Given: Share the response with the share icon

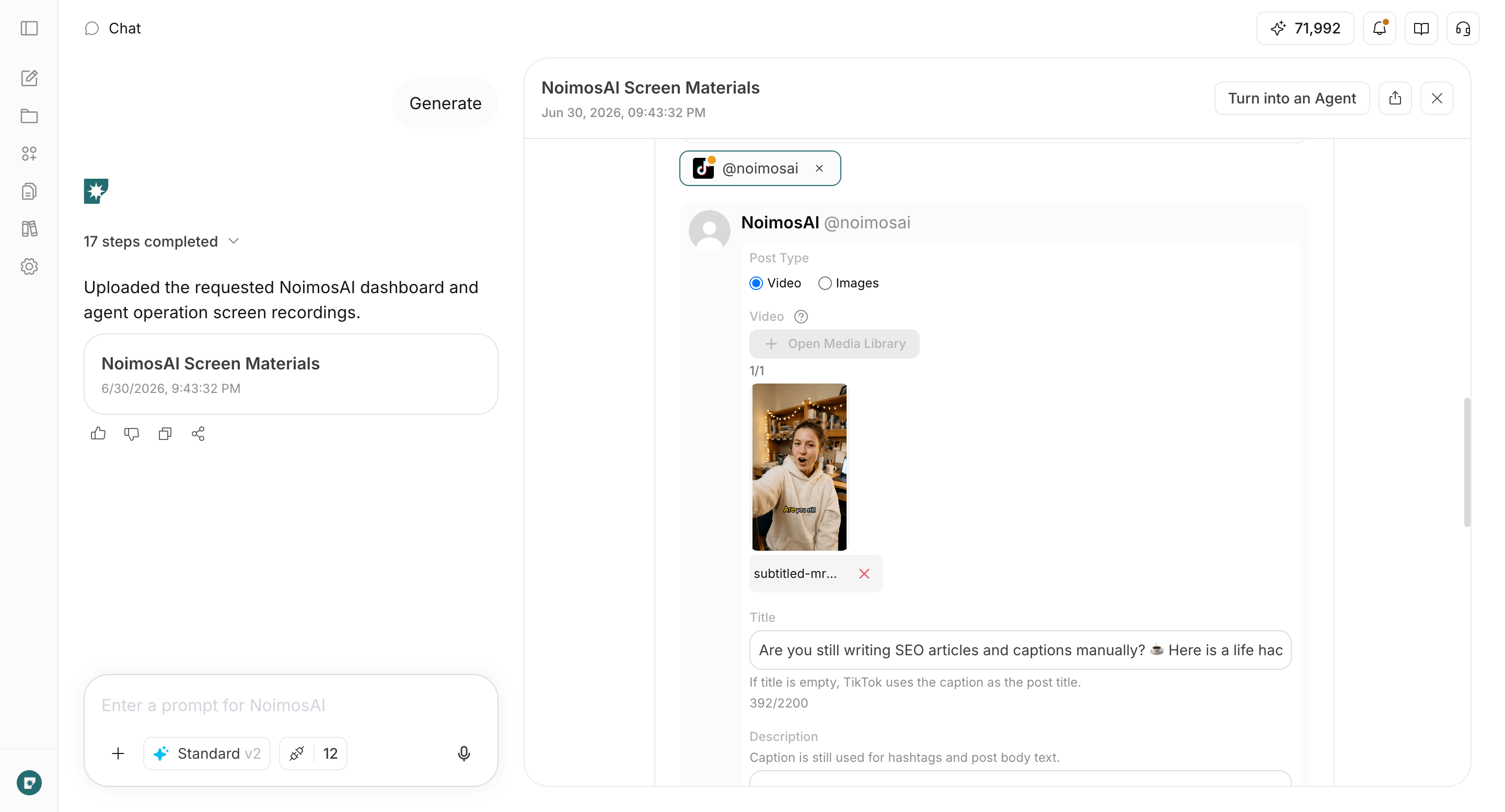Looking at the screenshot, I should [x=198, y=434].
